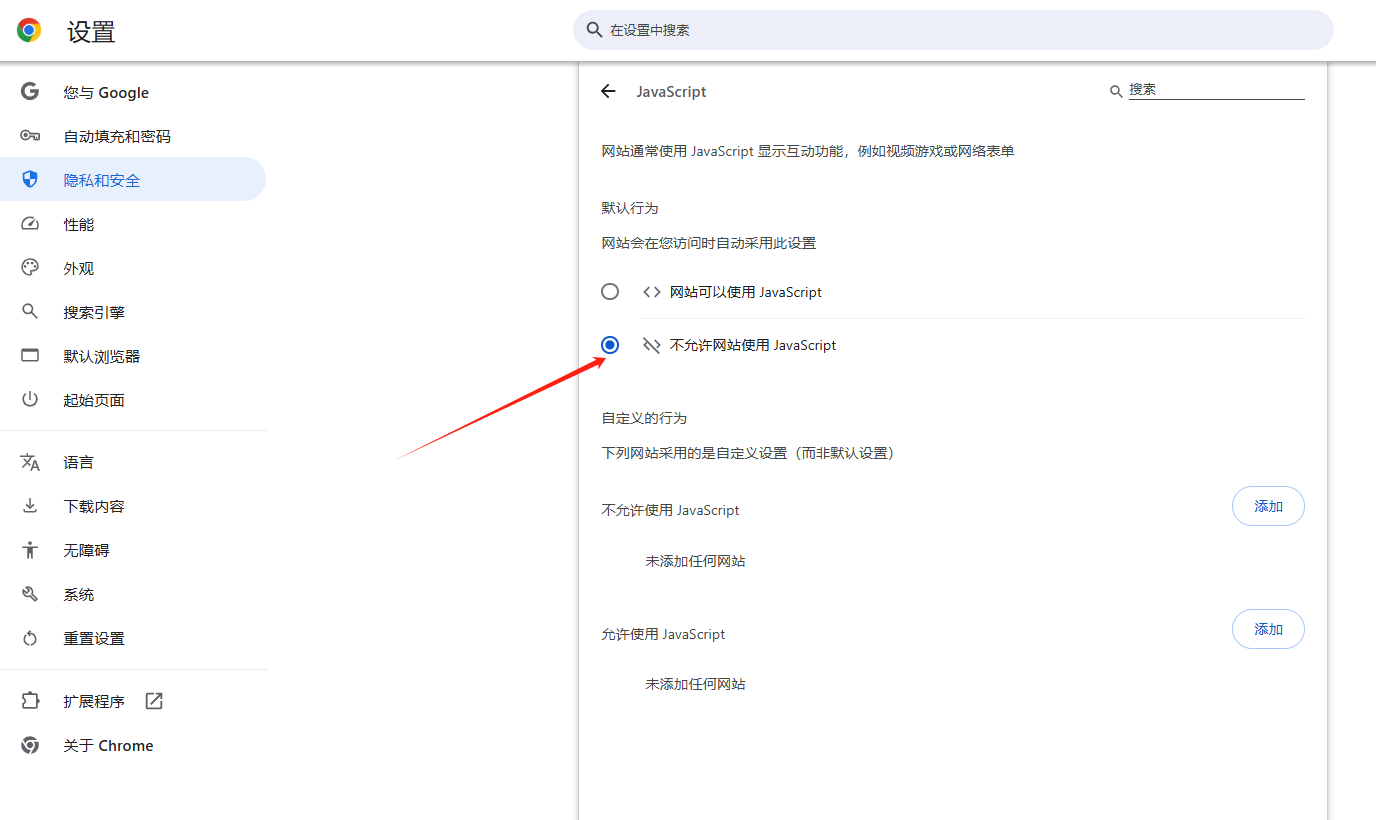Open 性能 settings section

(133, 224)
